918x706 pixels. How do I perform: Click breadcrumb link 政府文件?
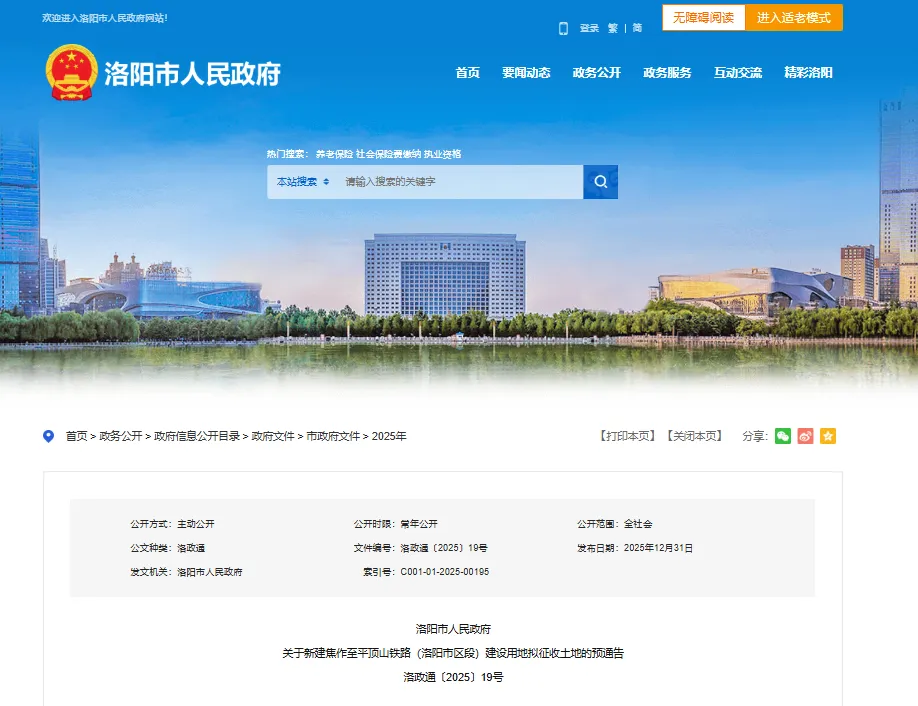(x=273, y=436)
